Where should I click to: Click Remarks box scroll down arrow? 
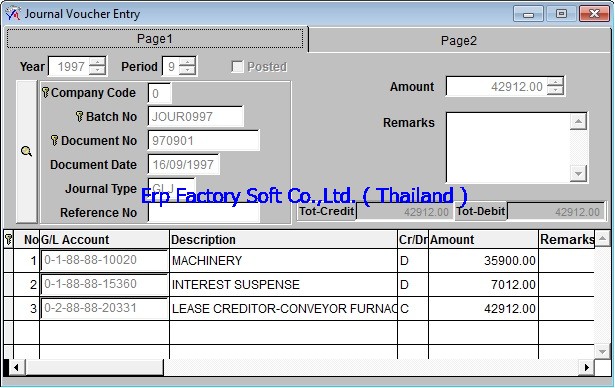[x=578, y=173]
